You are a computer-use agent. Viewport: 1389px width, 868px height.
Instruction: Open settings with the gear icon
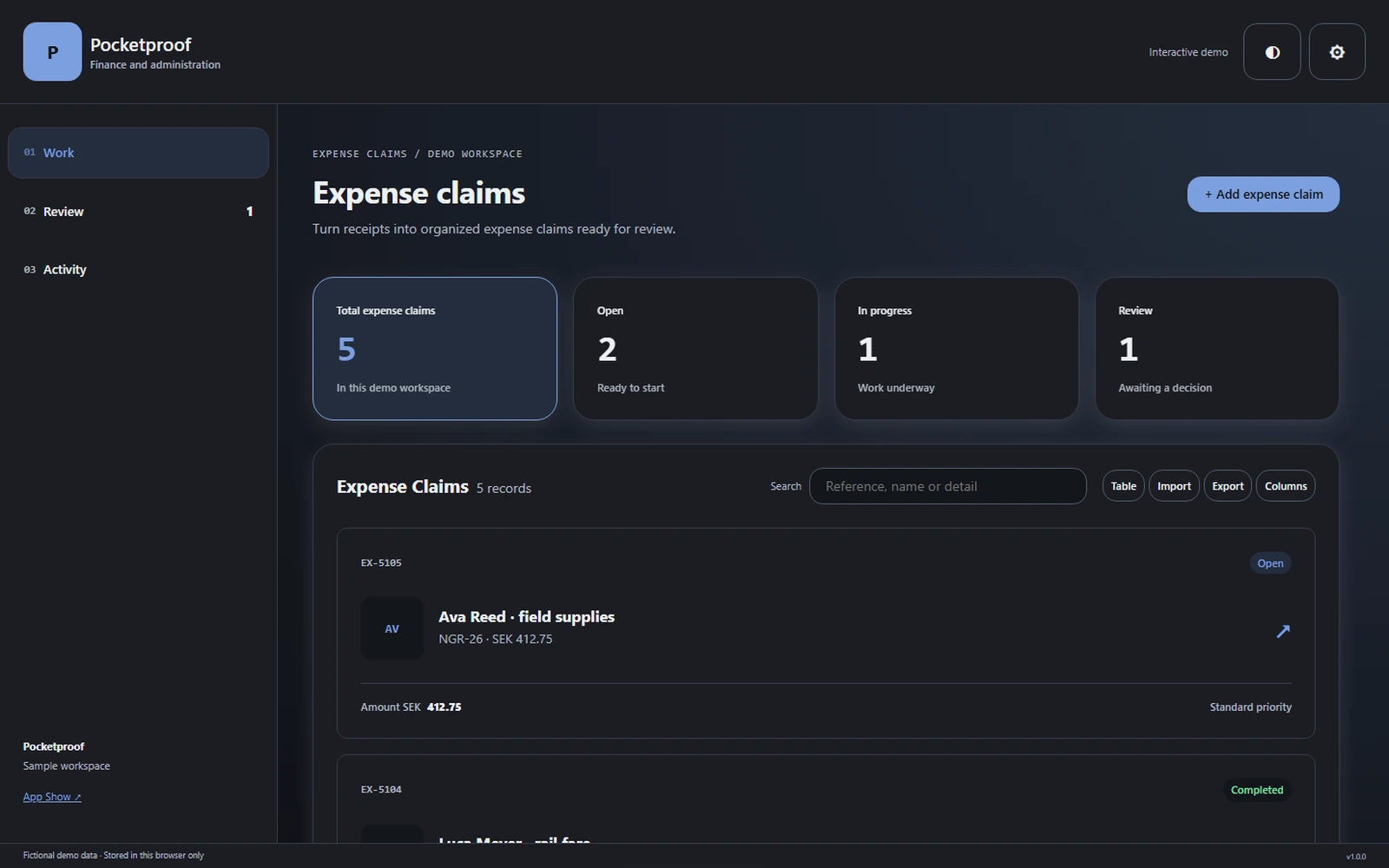pos(1337,52)
